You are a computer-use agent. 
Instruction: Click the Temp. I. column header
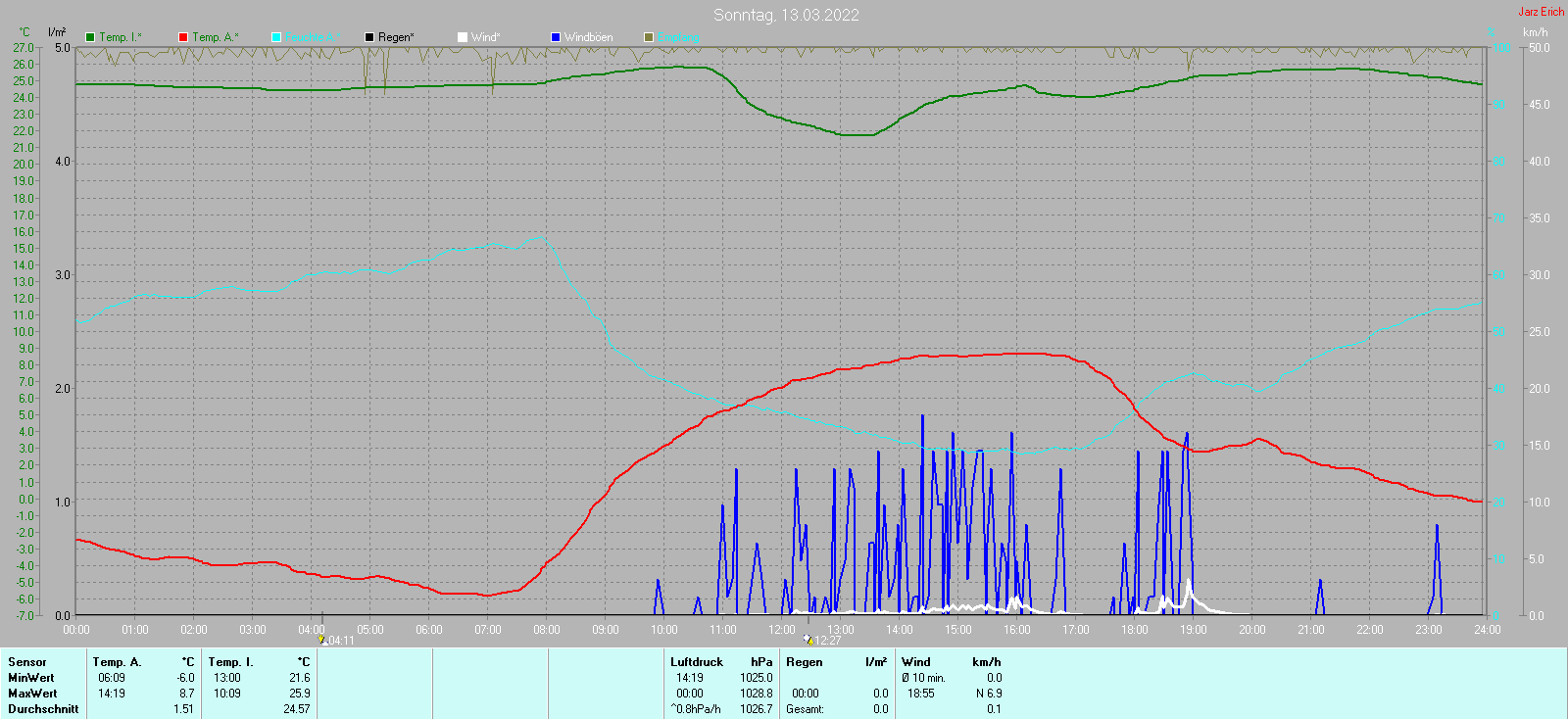tap(231, 662)
